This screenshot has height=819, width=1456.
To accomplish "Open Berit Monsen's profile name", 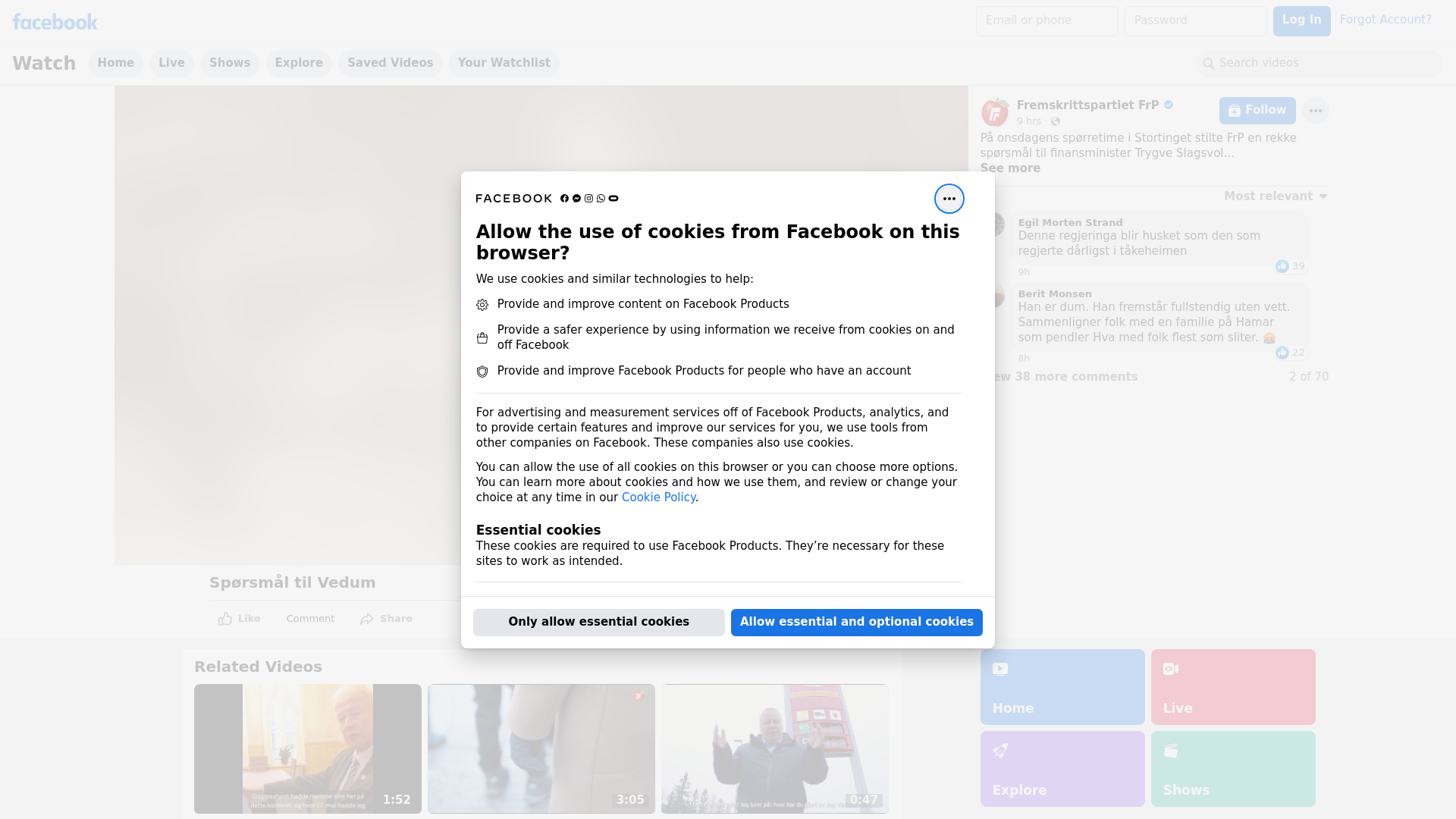I will tap(1055, 294).
